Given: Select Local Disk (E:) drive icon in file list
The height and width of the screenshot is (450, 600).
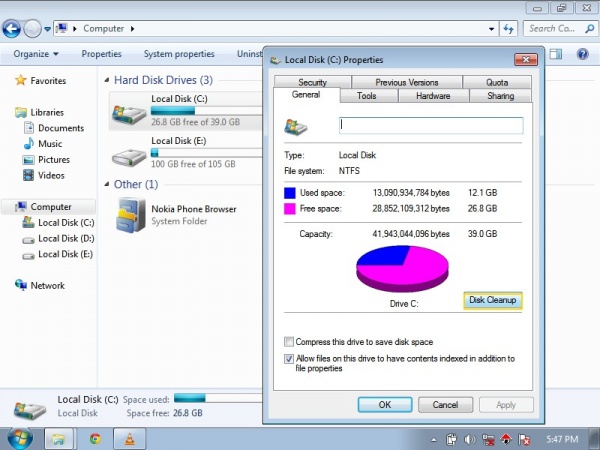Looking at the screenshot, I should coord(129,156).
